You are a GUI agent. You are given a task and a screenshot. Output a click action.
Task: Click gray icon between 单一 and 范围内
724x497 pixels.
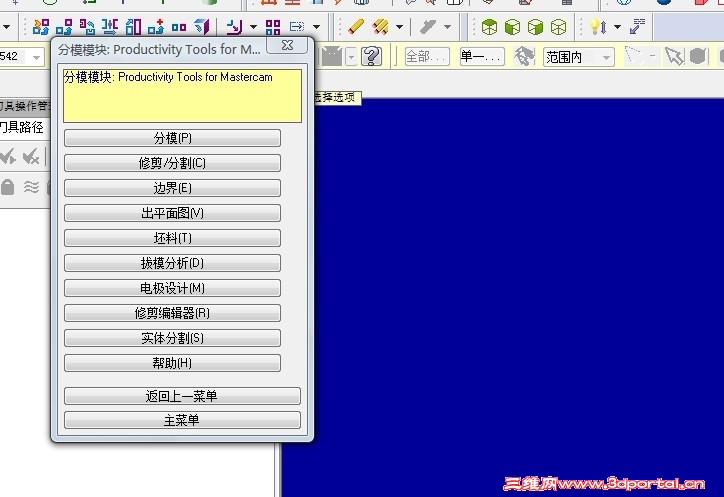(524, 56)
